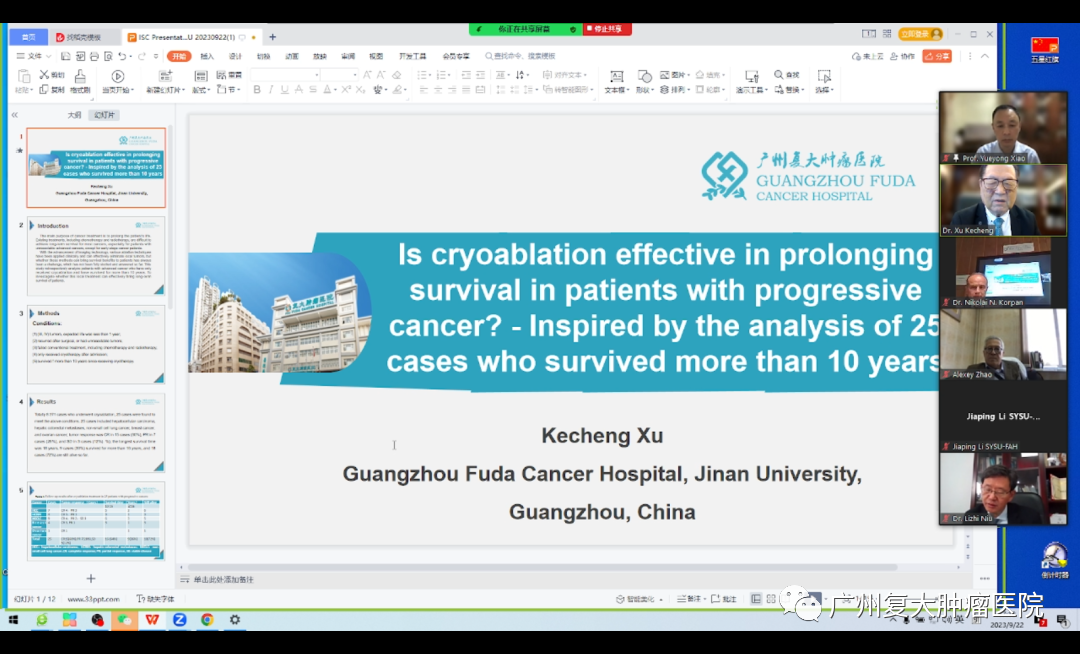Click the orange Share (分享) button

tap(937, 56)
